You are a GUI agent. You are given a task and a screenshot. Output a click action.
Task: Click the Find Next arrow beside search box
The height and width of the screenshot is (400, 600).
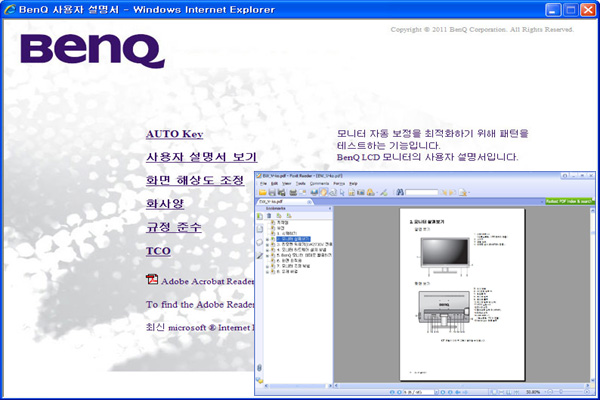pyautogui.click(x=453, y=193)
